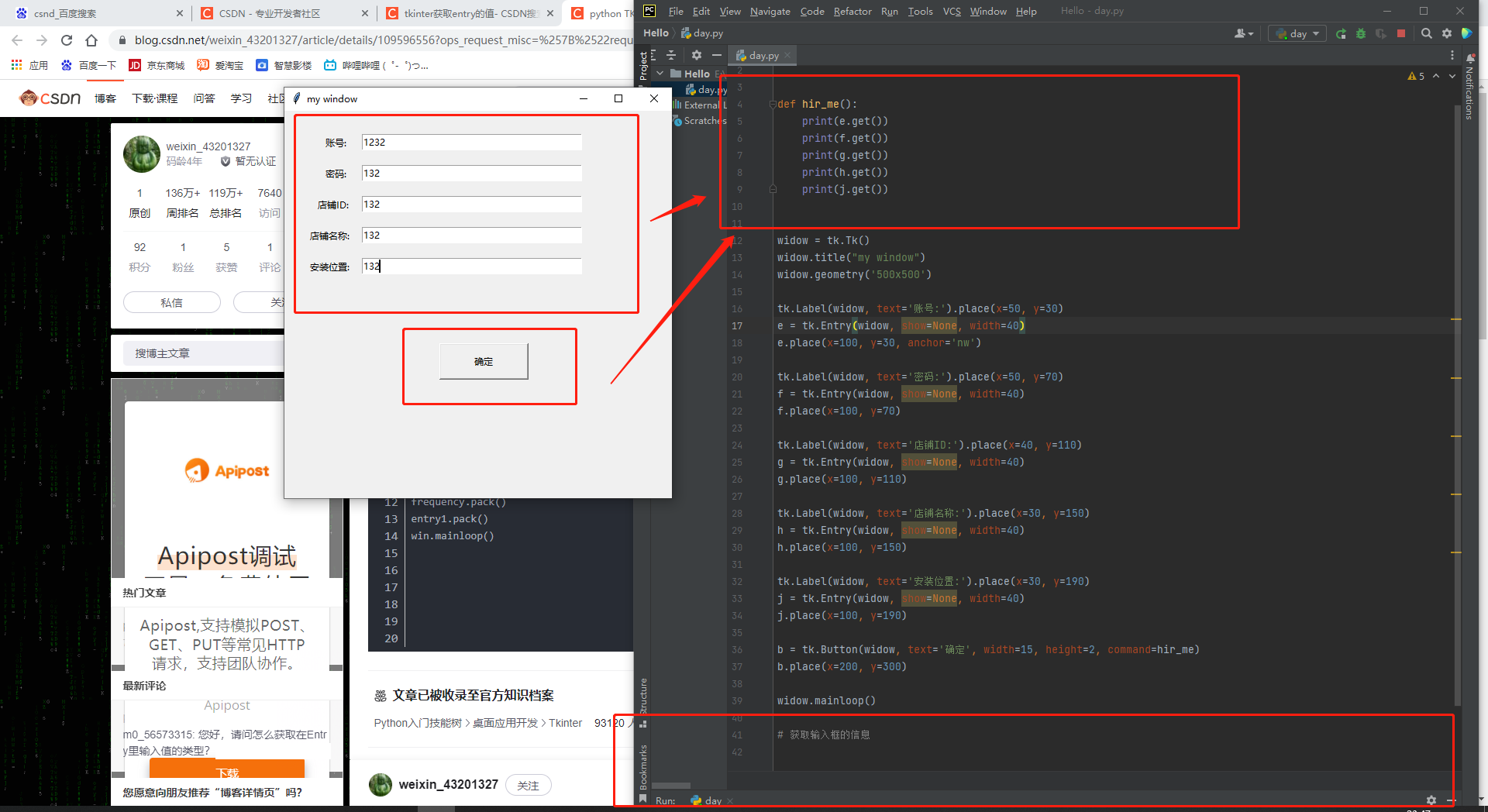
Task: Reload the browser page
Action: [67, 40]
